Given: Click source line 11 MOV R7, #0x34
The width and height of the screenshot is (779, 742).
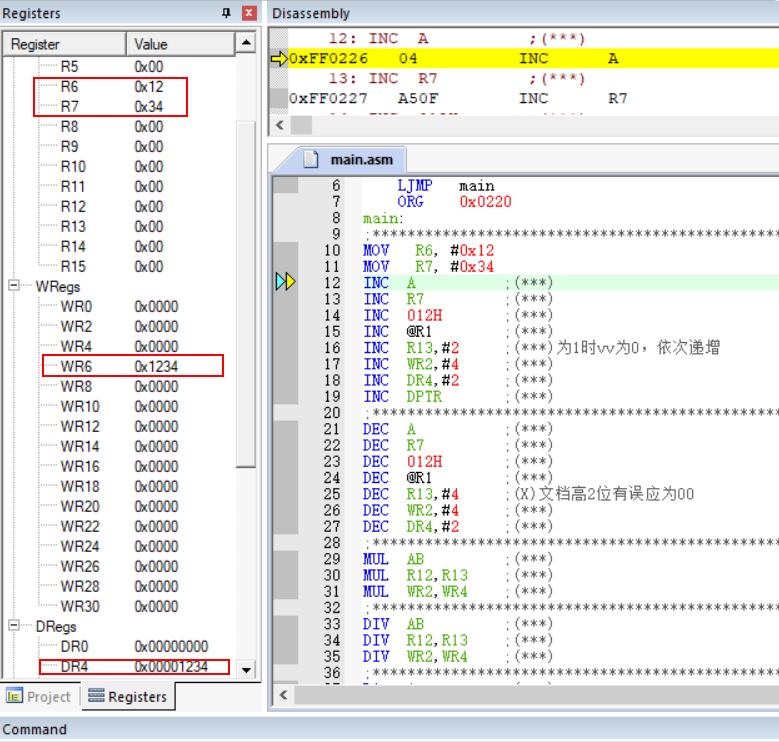Looking at the screenshot, I should click(x=428, y=266).
